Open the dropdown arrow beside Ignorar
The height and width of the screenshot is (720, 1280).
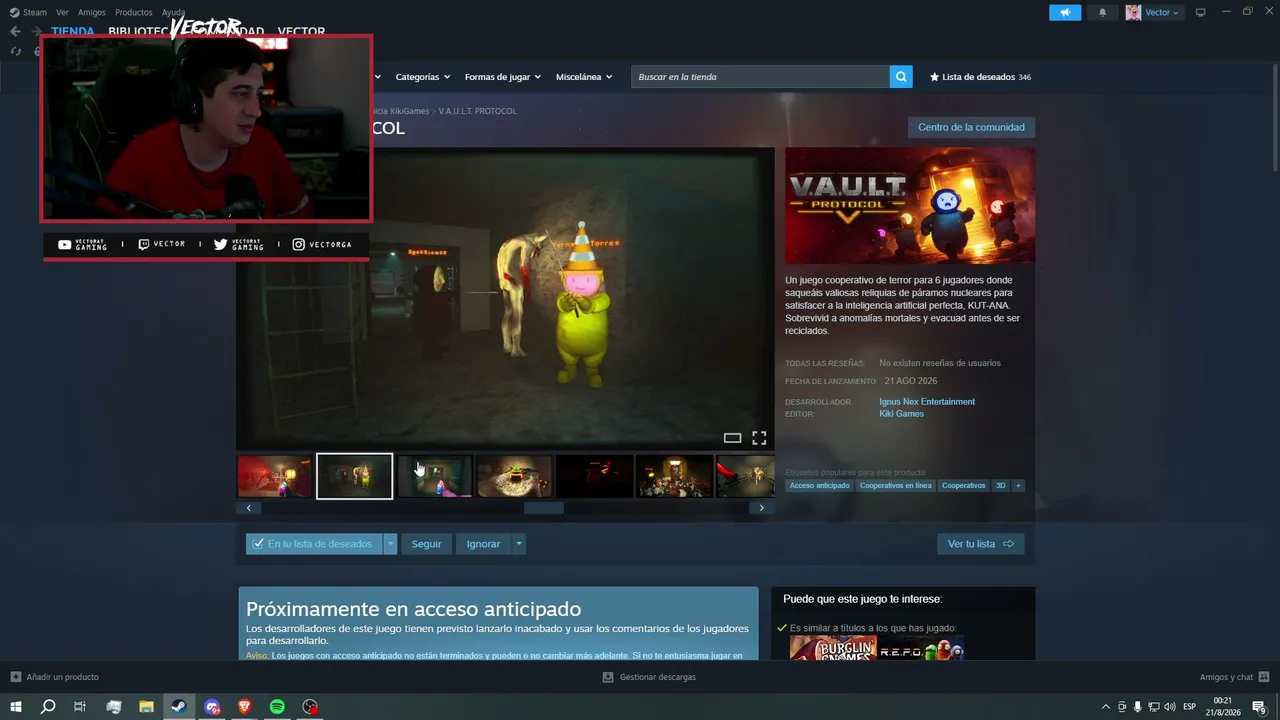point(519,544)
